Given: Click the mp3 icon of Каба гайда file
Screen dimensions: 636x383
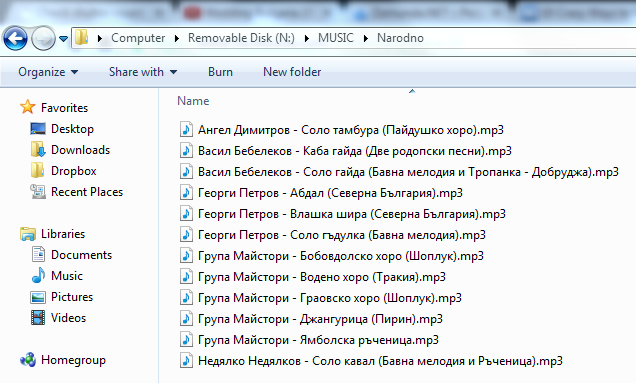Looking at the screenshot, I should click(x=186, y=151).
